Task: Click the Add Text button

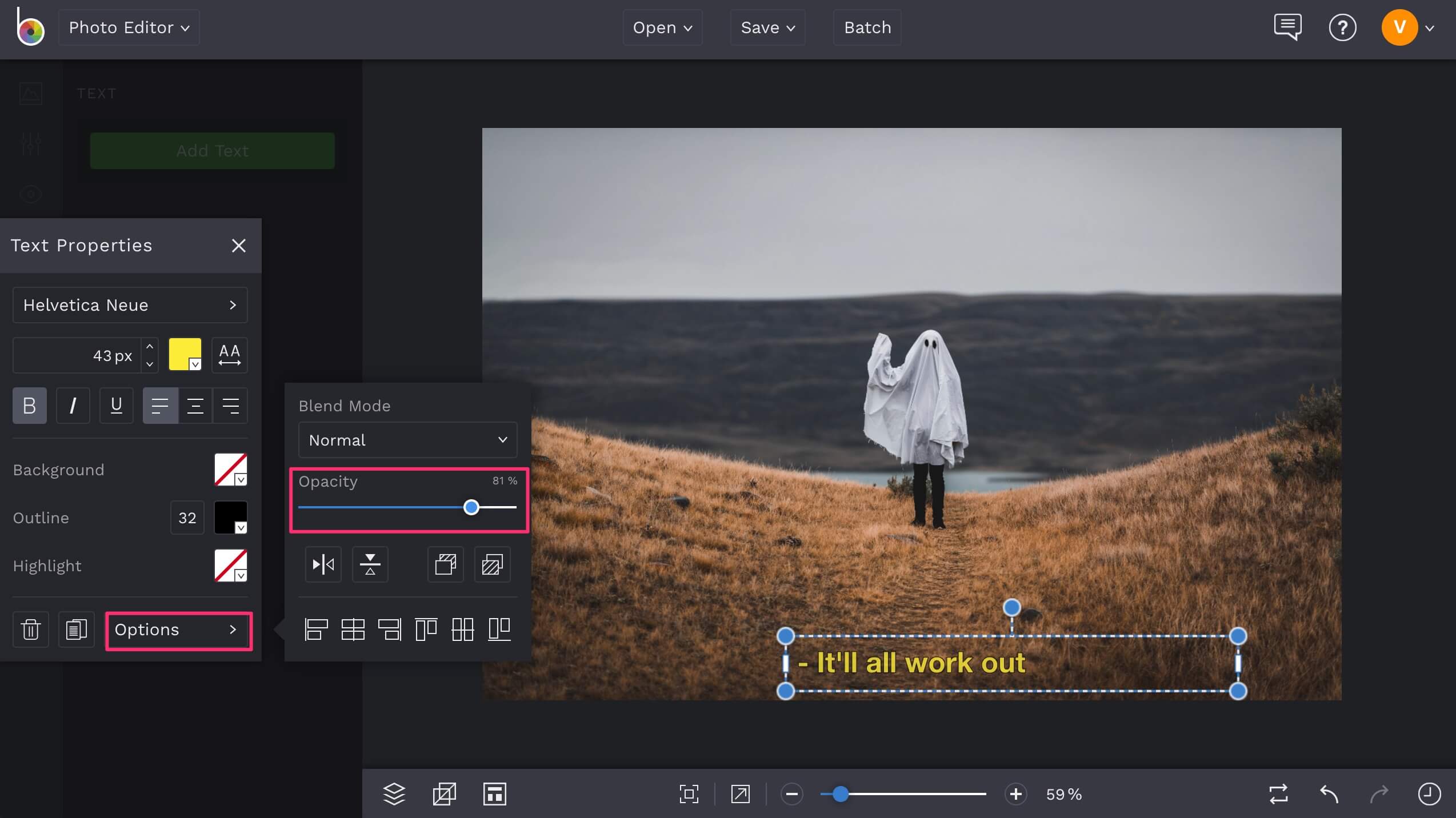Action: [212, 150]
